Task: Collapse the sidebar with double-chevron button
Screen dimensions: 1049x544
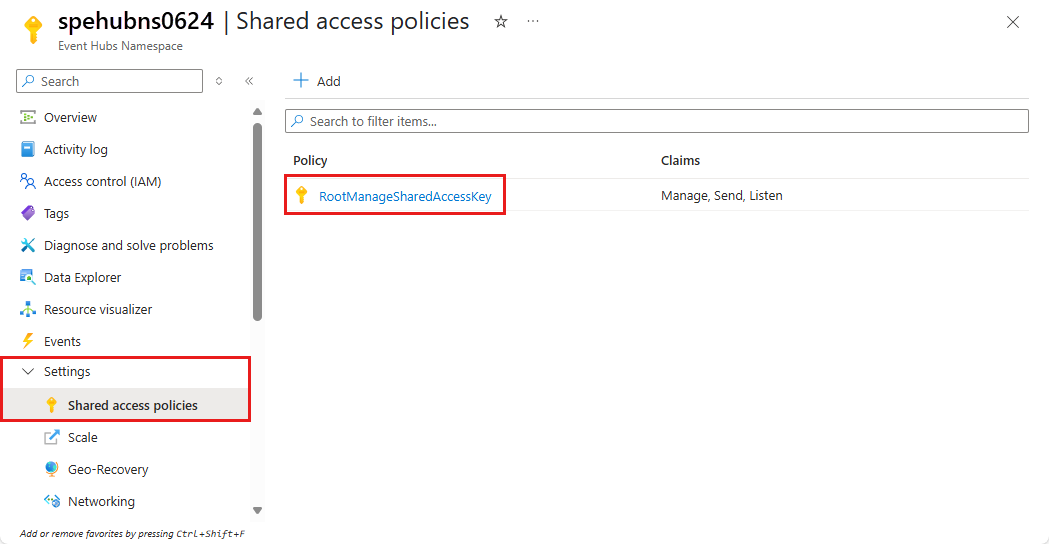Action: 249,82
